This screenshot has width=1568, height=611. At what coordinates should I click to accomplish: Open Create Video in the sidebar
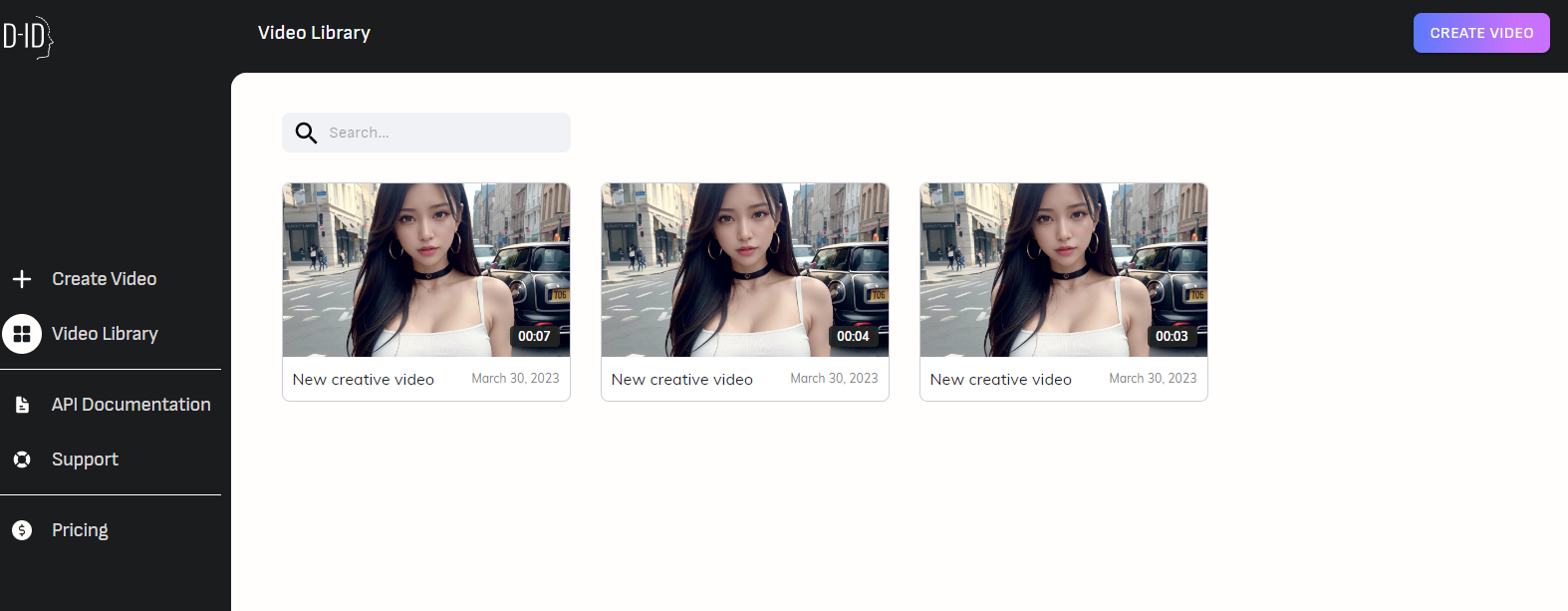pyautogui.click(x=105, y=279)
